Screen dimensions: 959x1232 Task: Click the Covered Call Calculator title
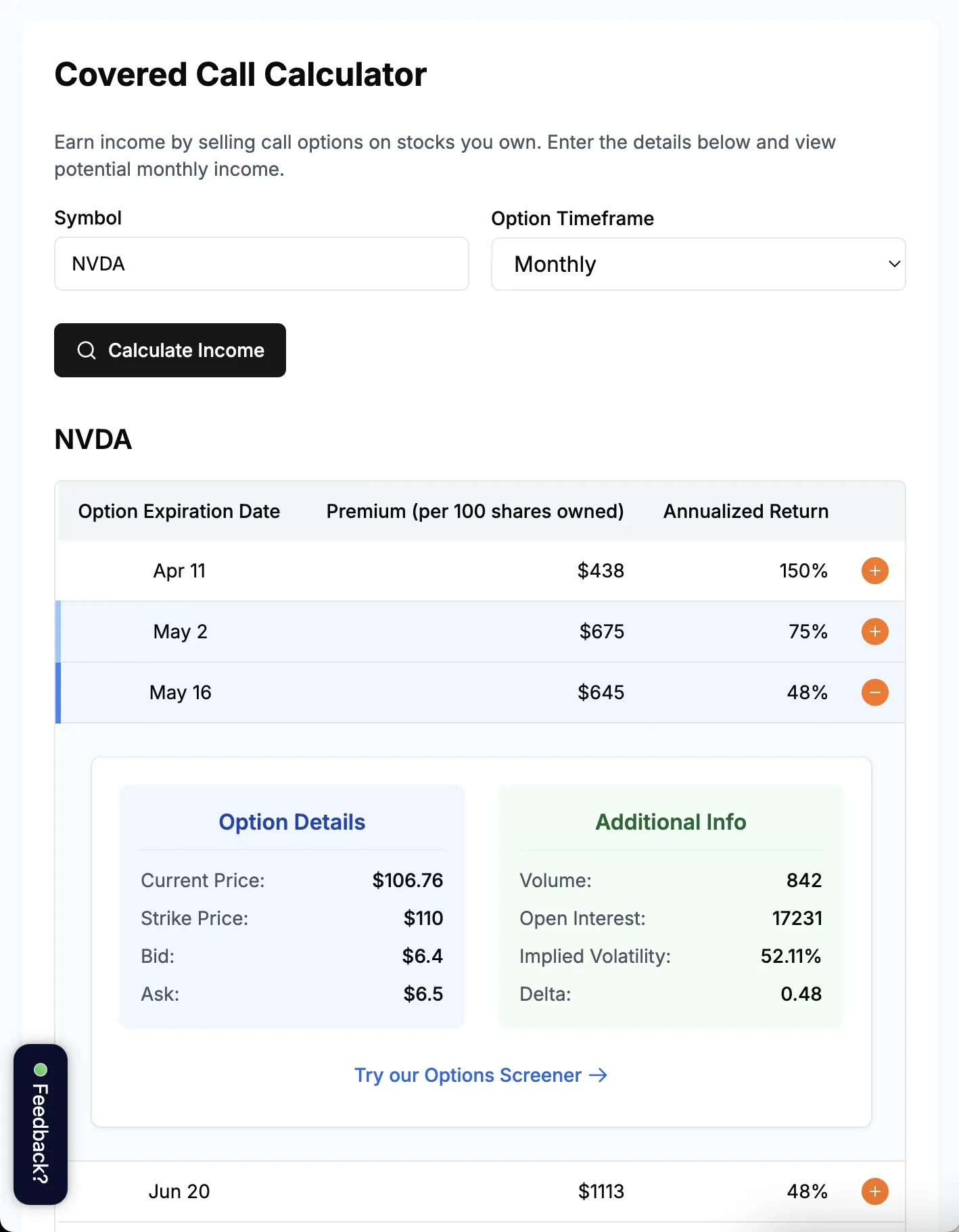point(241,74)
